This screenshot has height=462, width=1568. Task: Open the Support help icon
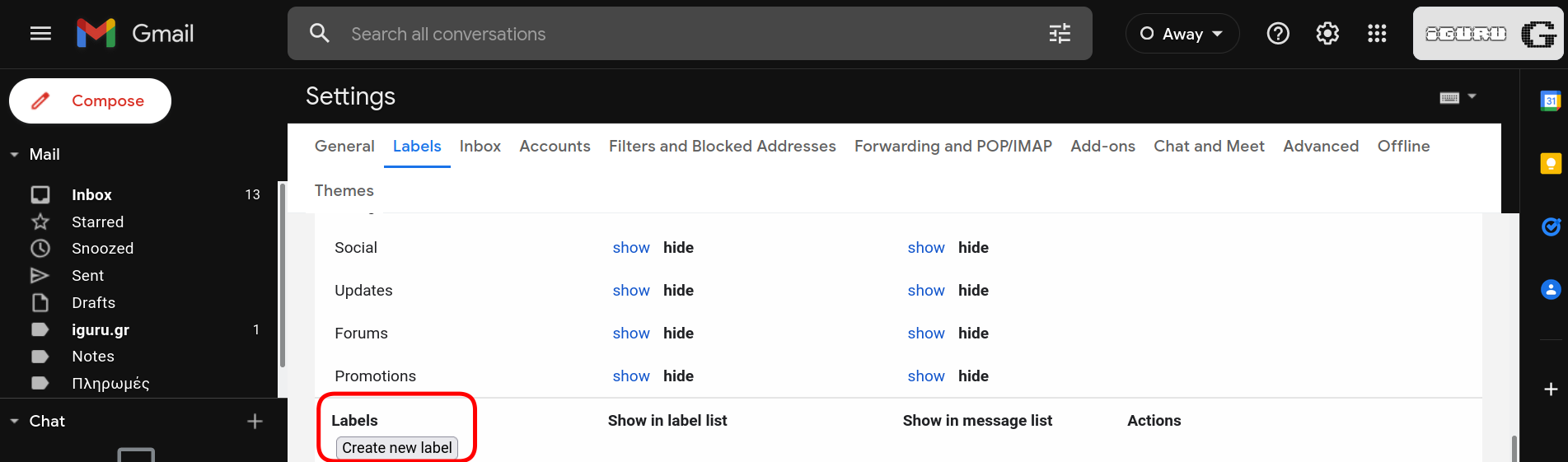pyautogui.click(x=1278, y=34)
